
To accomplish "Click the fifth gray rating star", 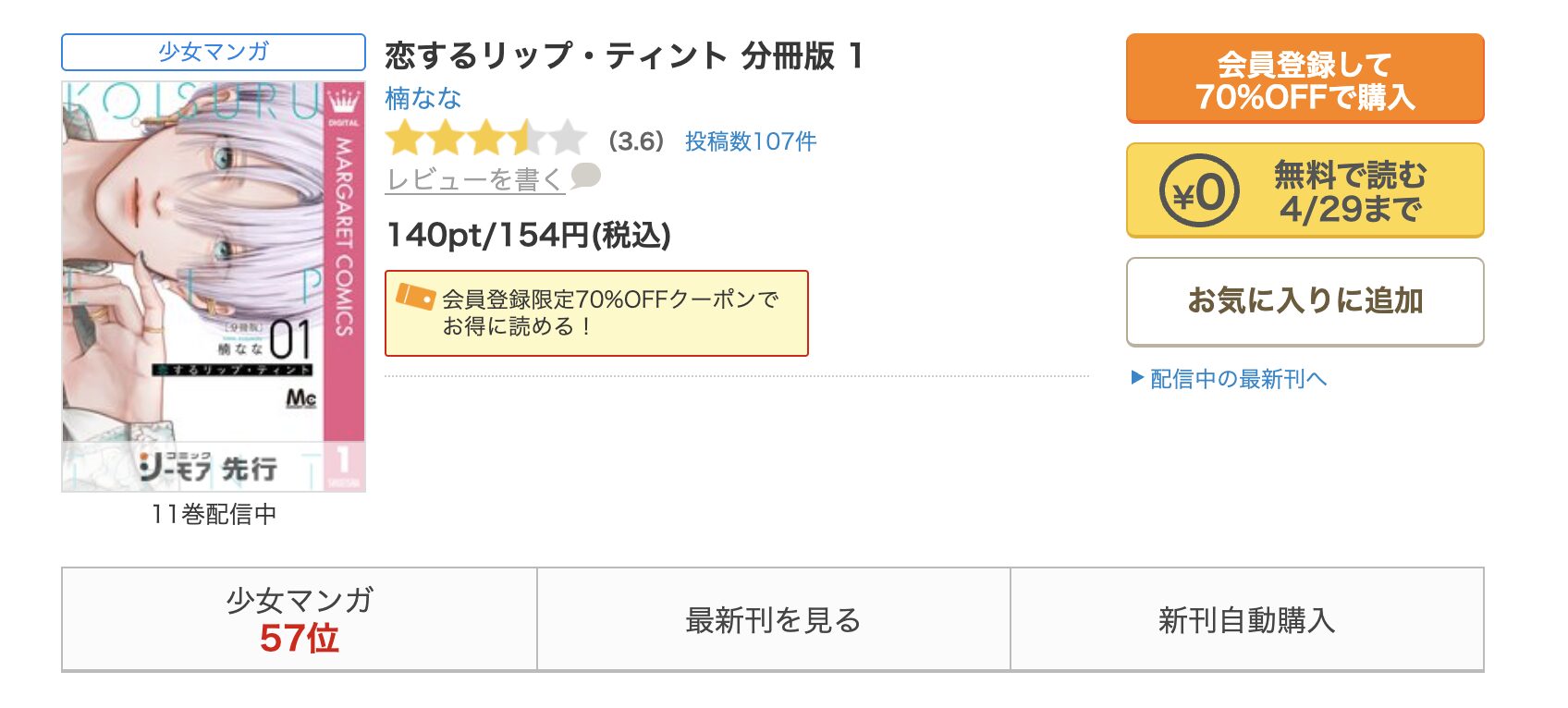I will (569, 140).
